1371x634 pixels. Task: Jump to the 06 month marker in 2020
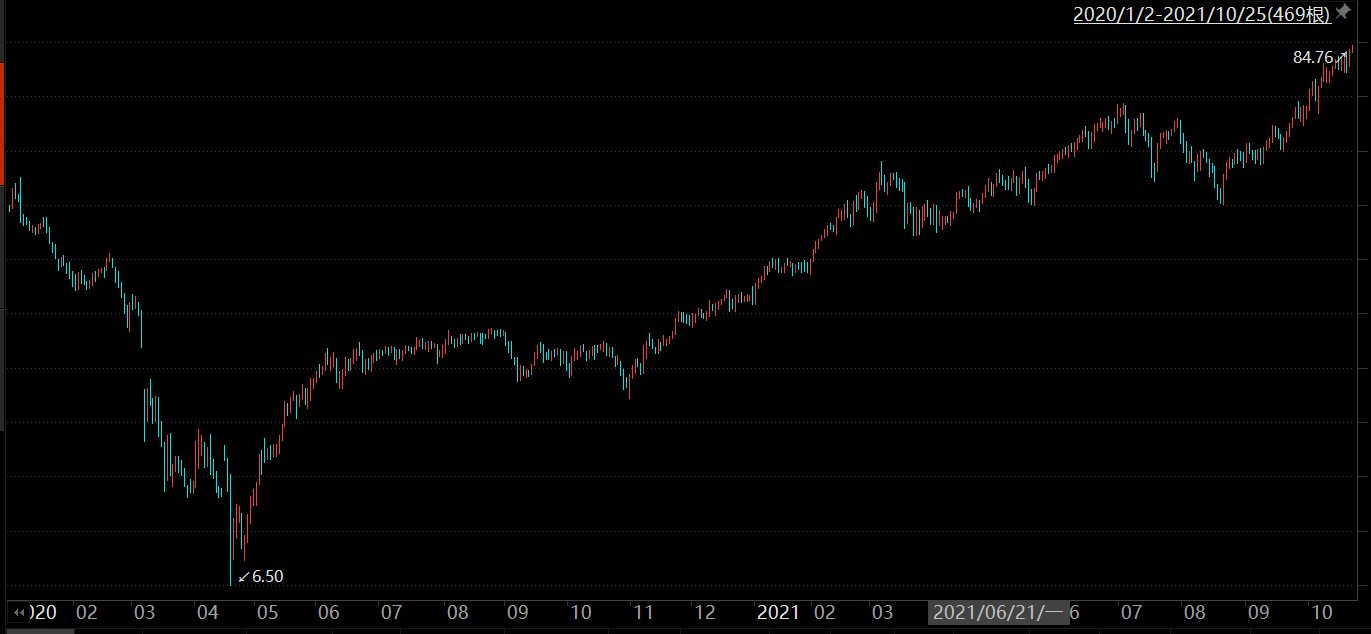(328, 612)
